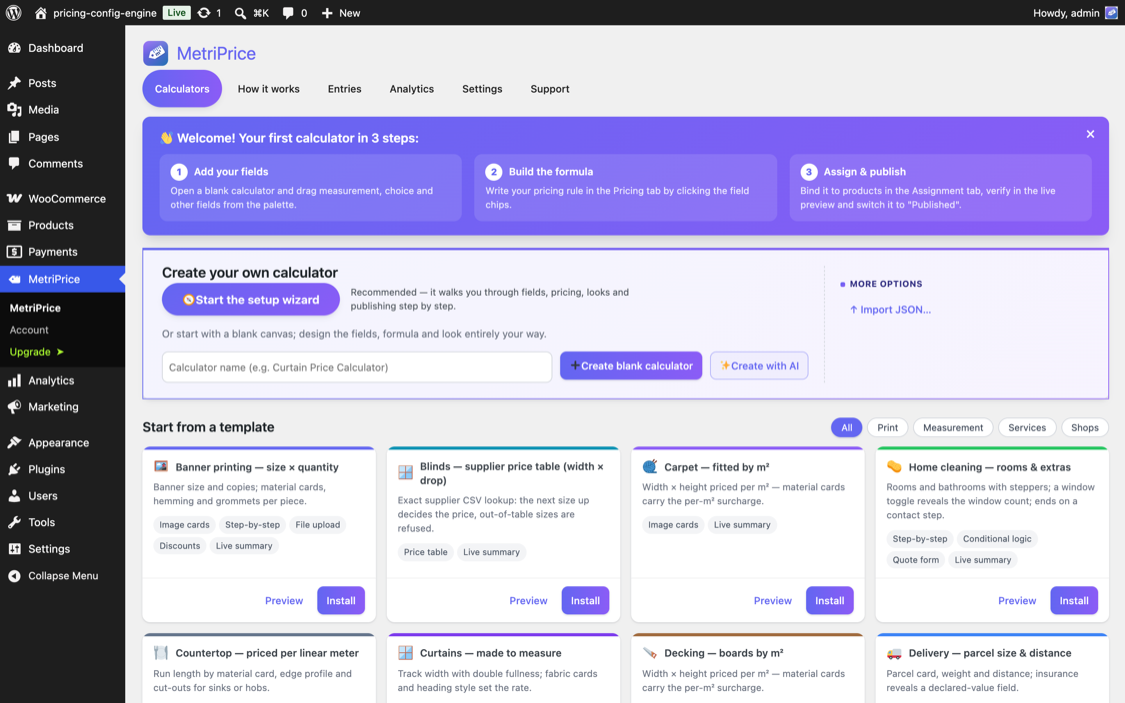This screenshot has height=703, width=1125.
Task: Click the Posts pin icon
Action: [x=14, y=83]
